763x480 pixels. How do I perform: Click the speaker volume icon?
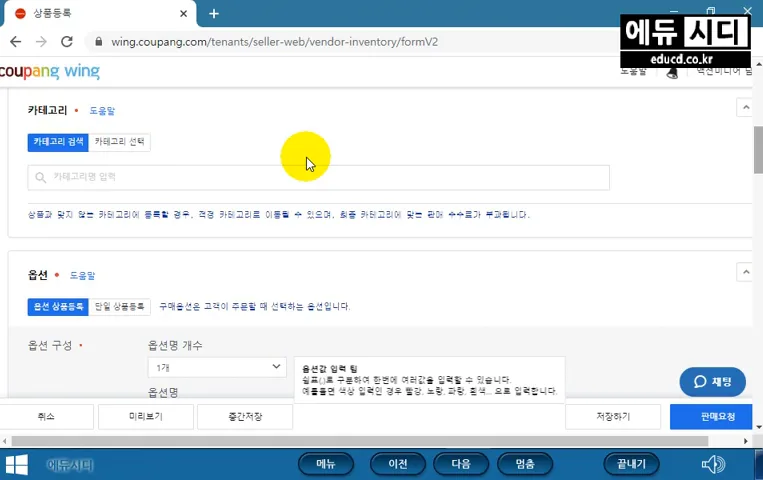coord(713,464)
